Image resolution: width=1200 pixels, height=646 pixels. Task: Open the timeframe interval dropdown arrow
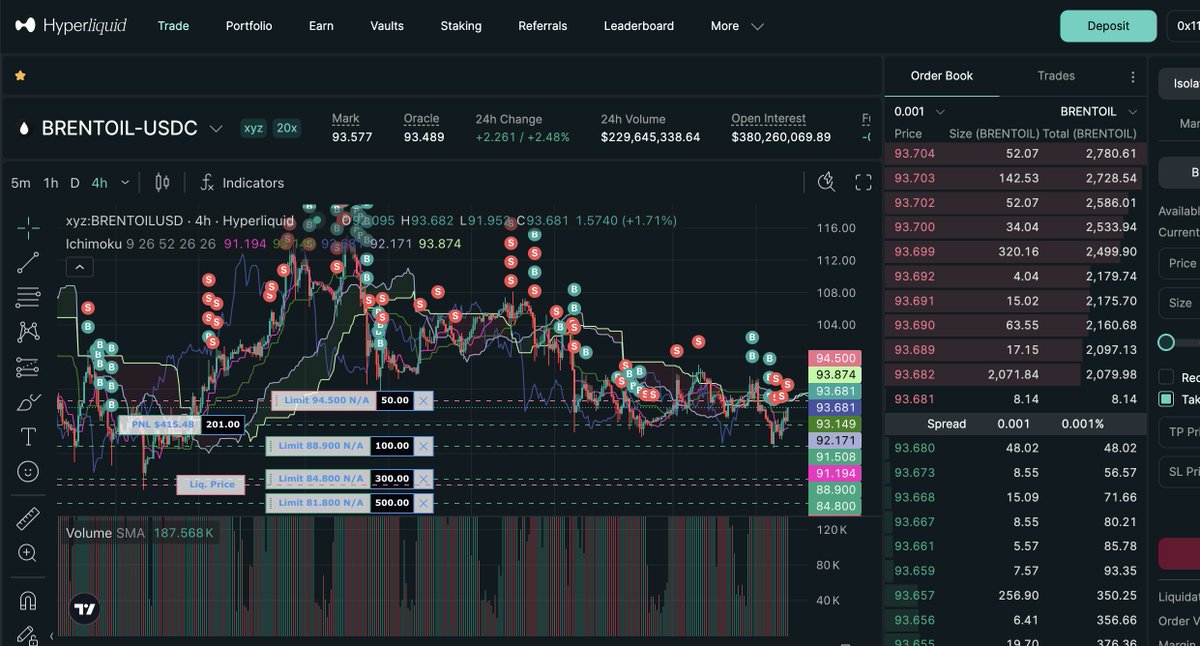click(x=125, y=183)
